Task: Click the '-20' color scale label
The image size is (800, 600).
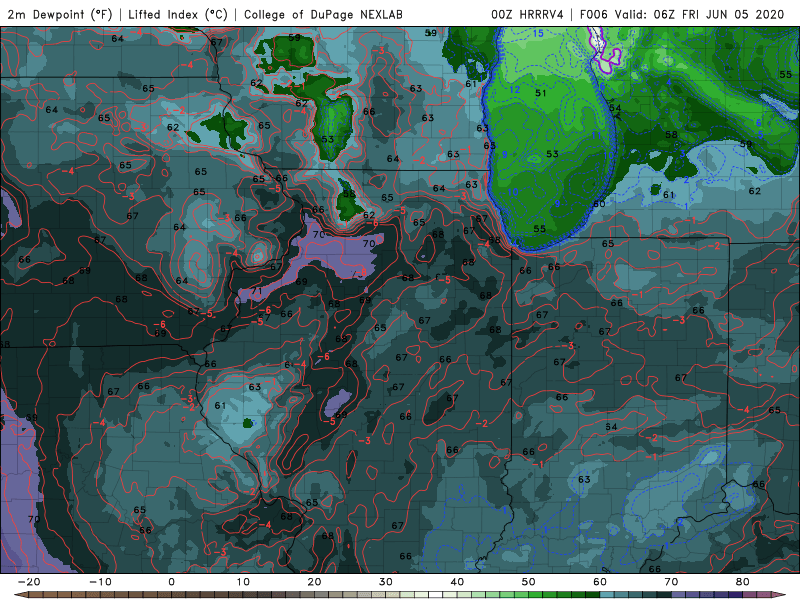Action: (x=29, y=582)
